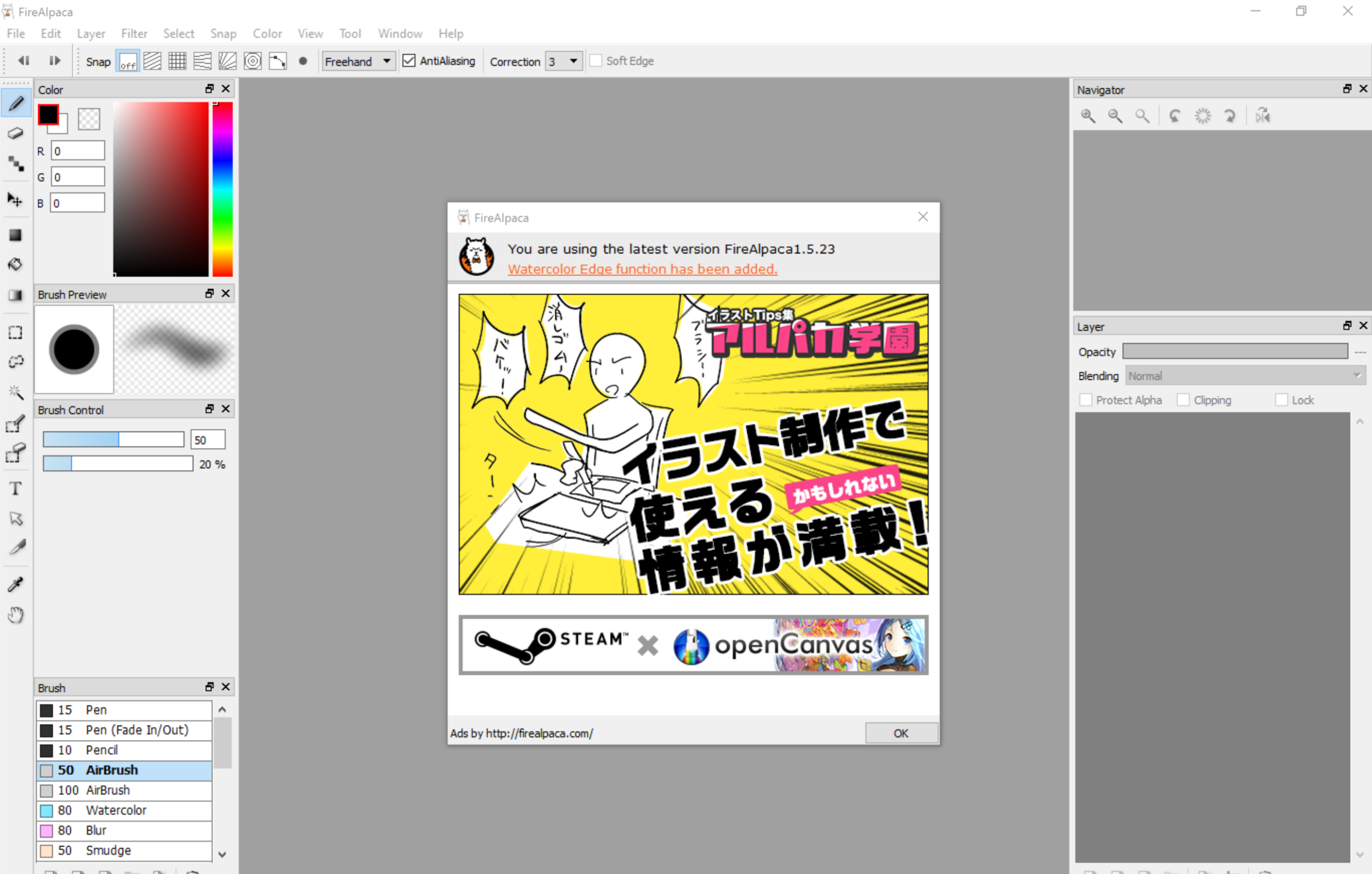Close the FireAlpaca update dialog
Viewport: 1372px width, 874px height.
point(923,217)
